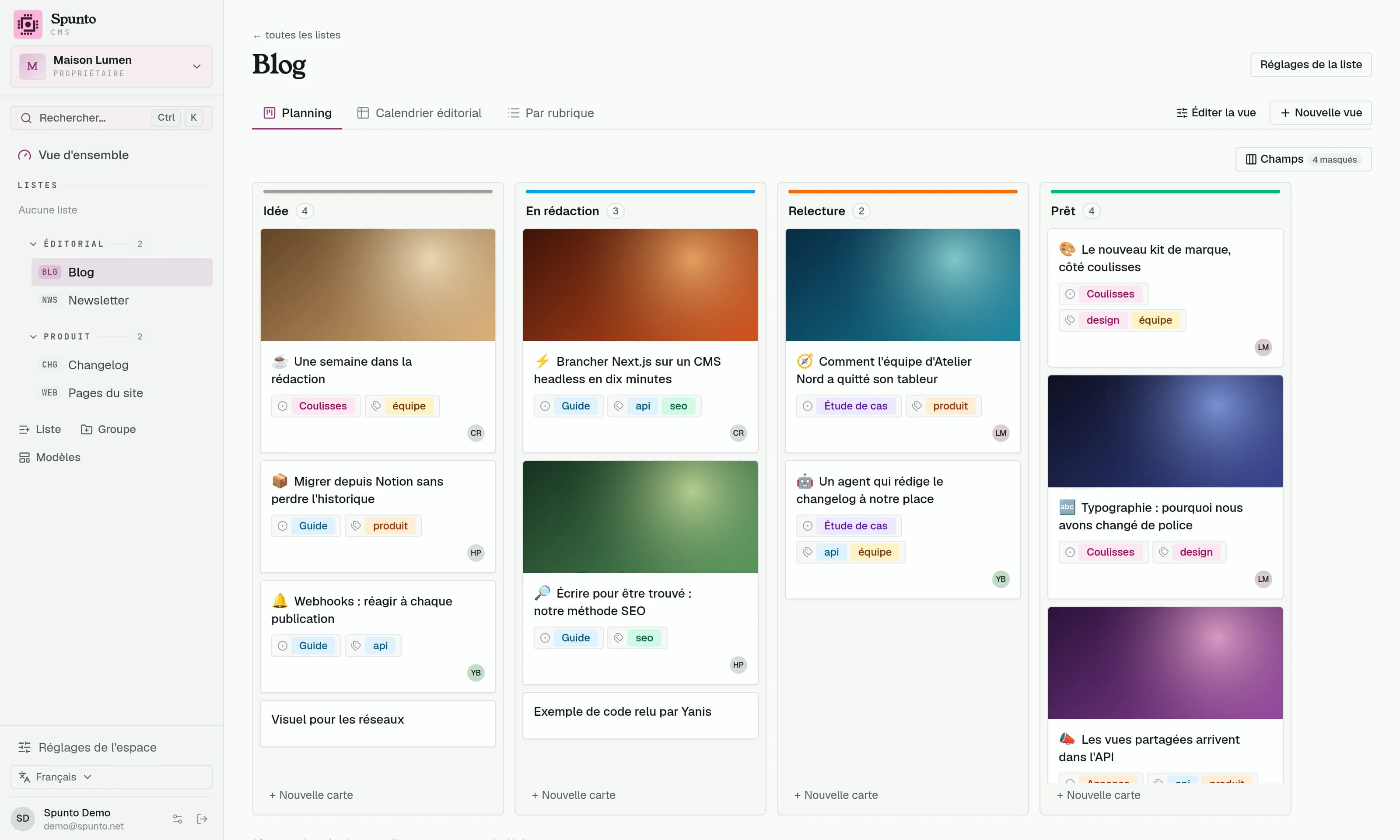Viewport: 1400px width, 840px height.
Task: Open the Changelog list in sidebar
Action: pos(122,365)
